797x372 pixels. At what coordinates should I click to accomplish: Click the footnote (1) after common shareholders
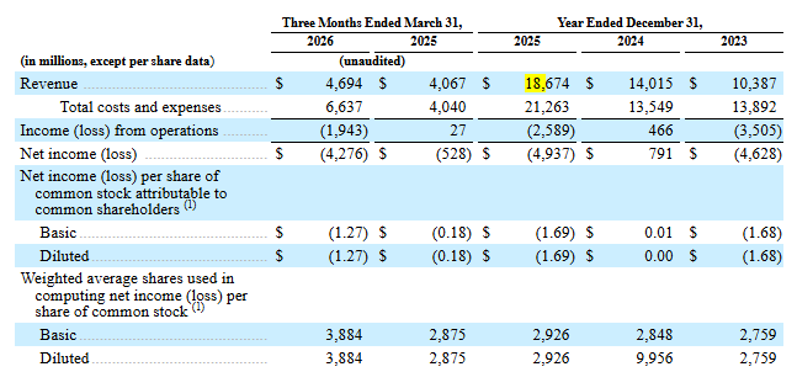[x=190, y=207]
